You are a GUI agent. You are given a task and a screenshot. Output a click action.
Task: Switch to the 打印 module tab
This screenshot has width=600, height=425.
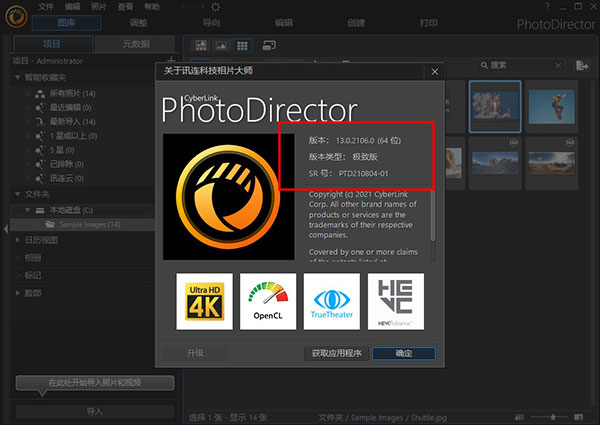429,23
